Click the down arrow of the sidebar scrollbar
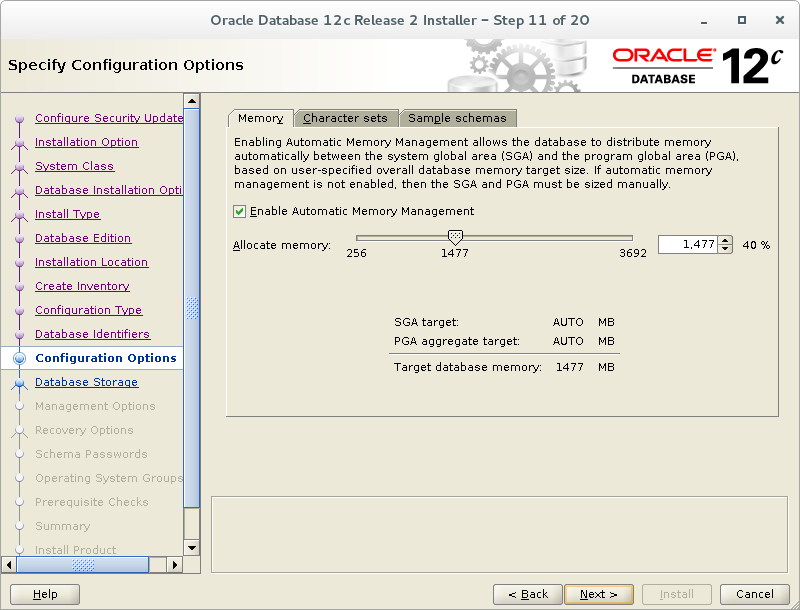This screenshot has width=800, height=610. pos(192,548)
